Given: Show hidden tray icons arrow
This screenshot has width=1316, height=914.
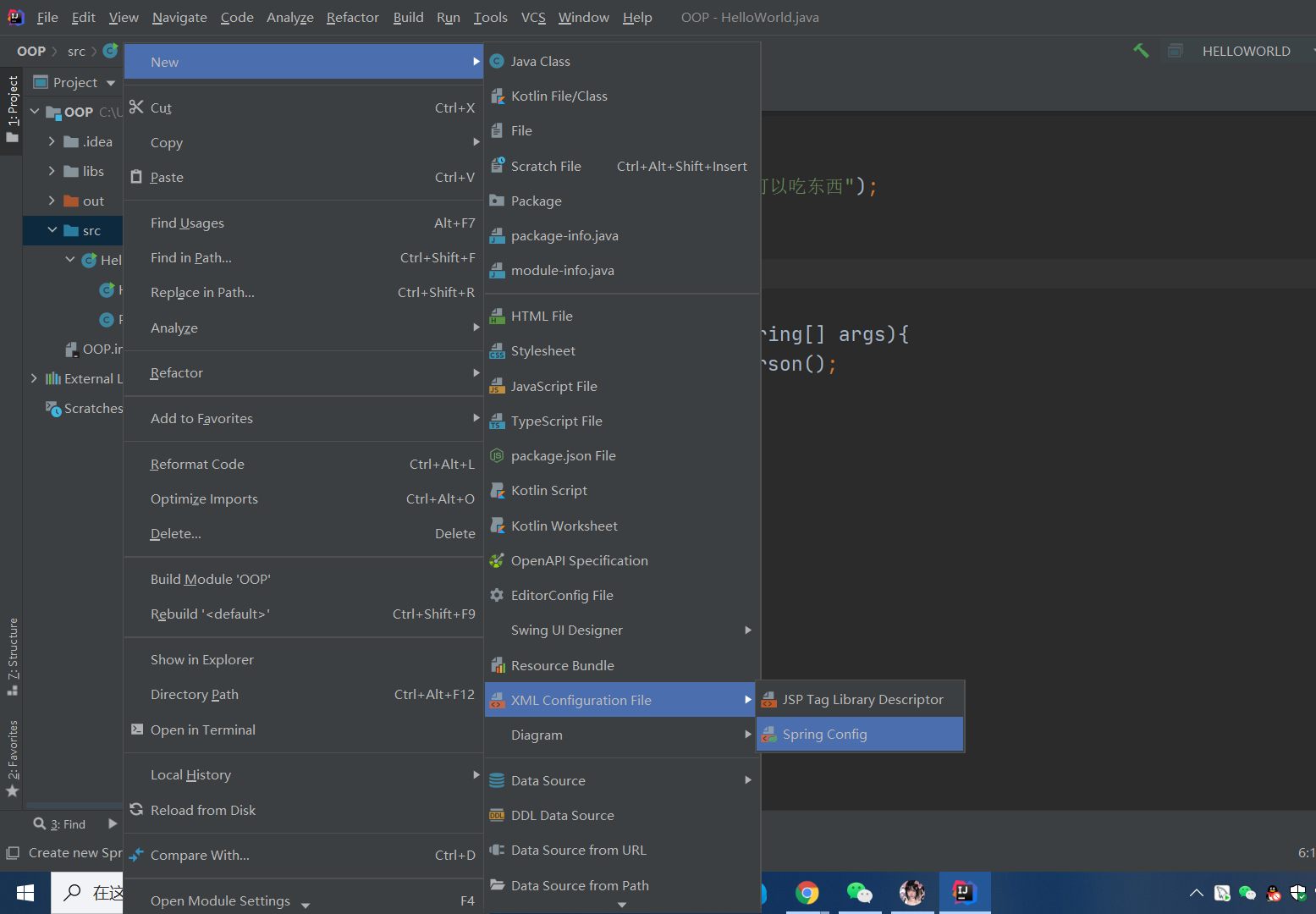Looking at the screenshot, I should click(x=1196, y=893).
